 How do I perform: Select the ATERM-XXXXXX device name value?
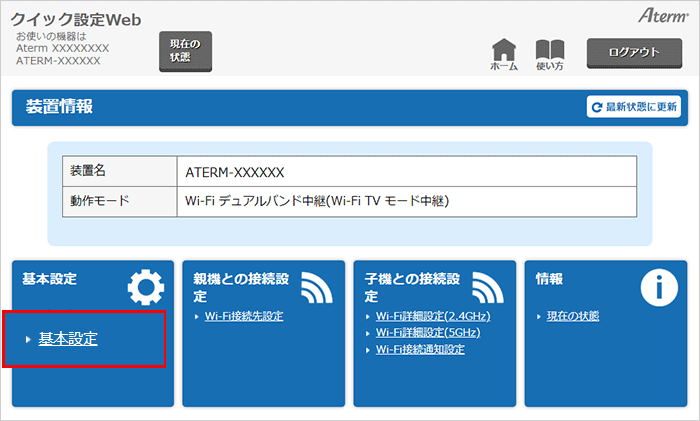(235, 171)
